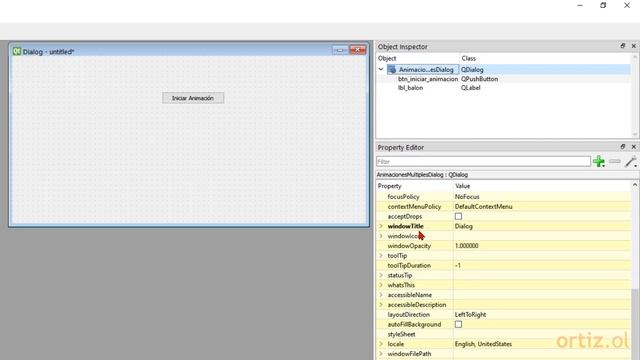
Task: Close the Dialog form window
Action: 358,50
